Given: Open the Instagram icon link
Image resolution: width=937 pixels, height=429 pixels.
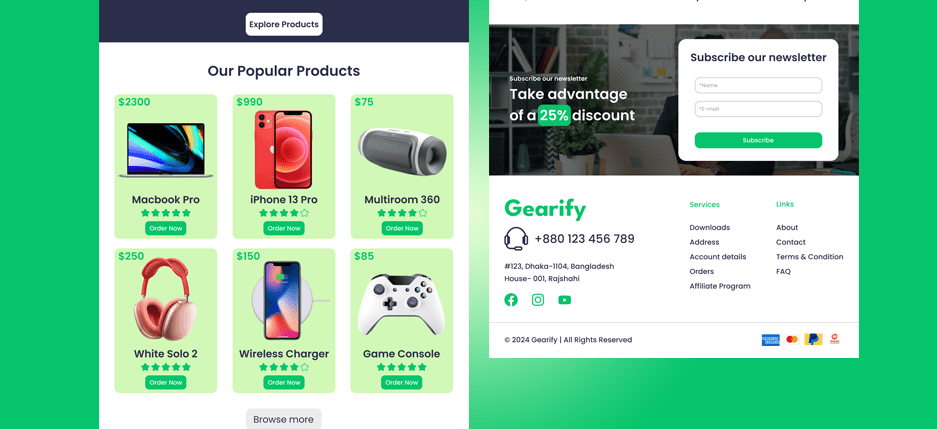Looking at the screenshot, I should pyautogui.click(x=538, y=300).
